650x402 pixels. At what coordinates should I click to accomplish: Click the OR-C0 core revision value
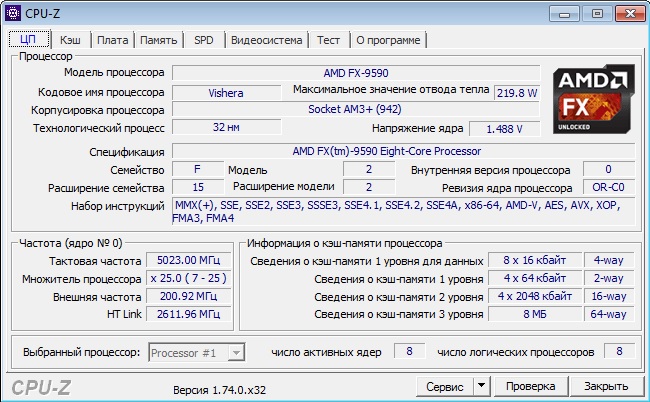[x=609, y=187]
